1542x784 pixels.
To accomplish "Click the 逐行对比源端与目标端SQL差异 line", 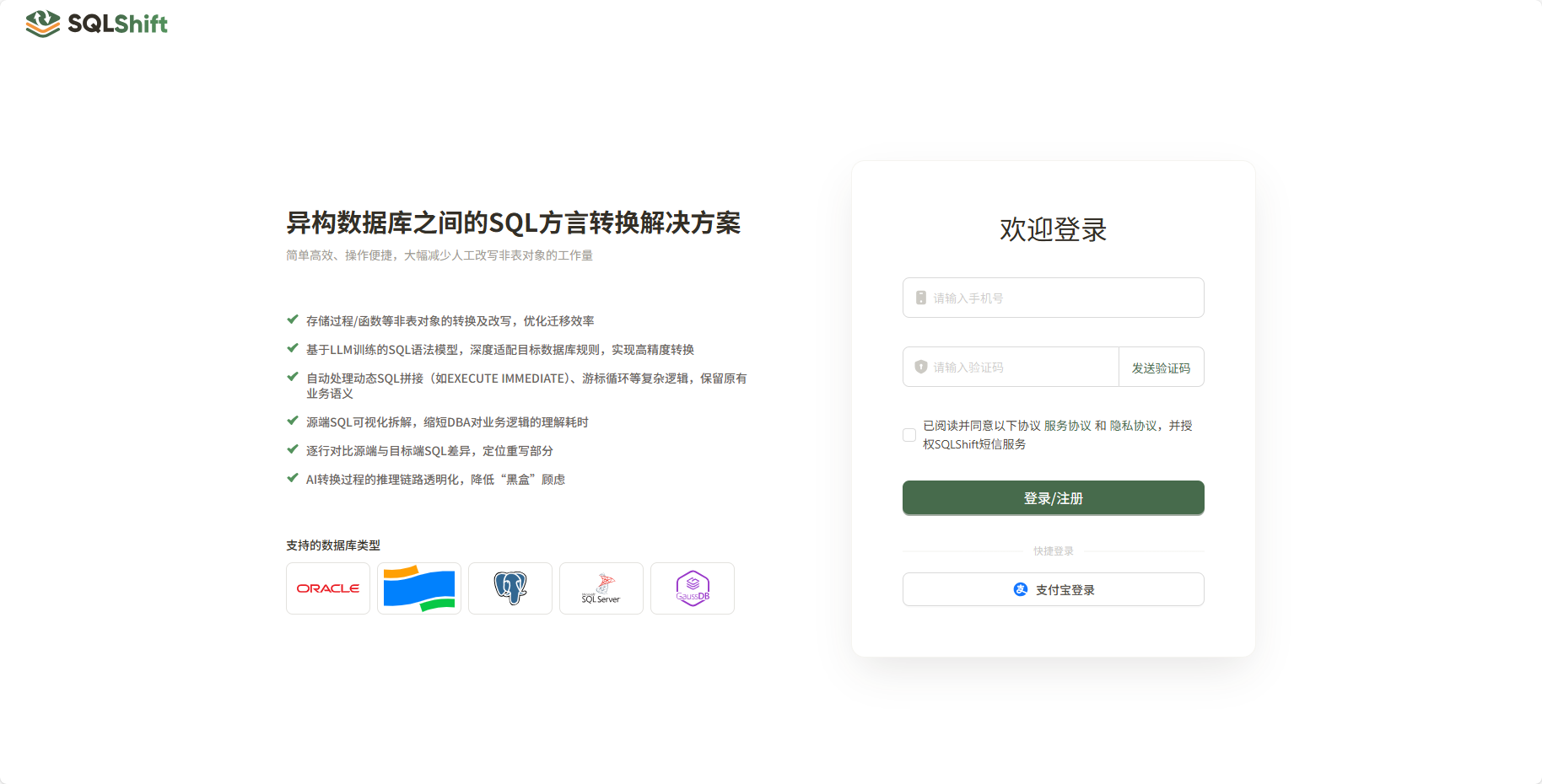I will click(429, 451).
